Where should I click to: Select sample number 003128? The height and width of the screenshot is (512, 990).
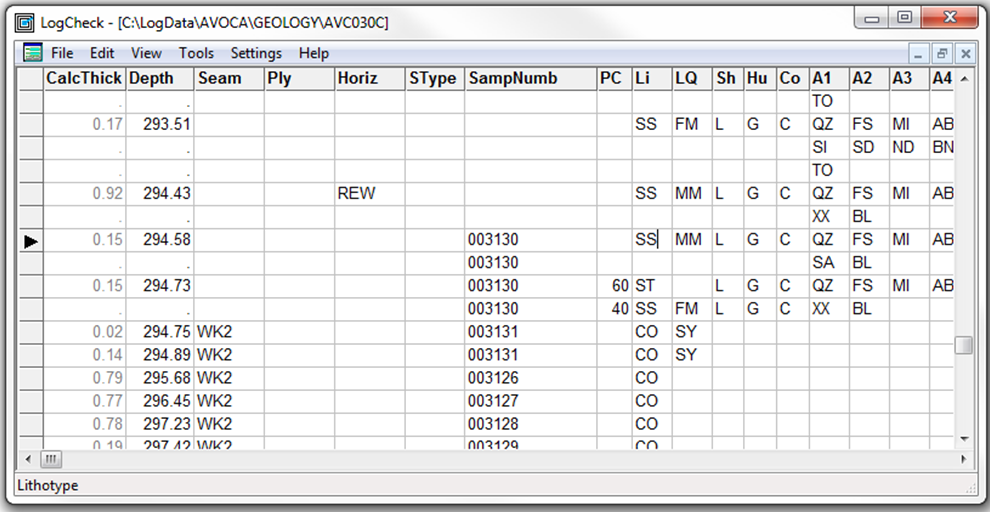pos(532,424)
